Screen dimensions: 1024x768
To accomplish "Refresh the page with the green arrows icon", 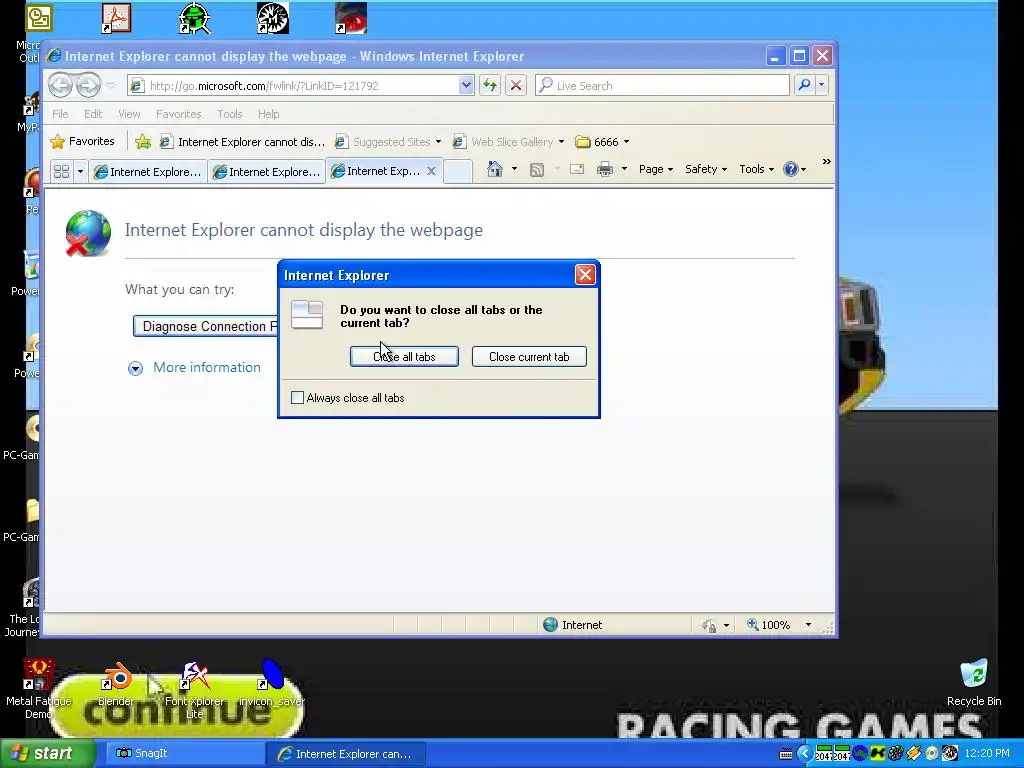I will 490,85.
